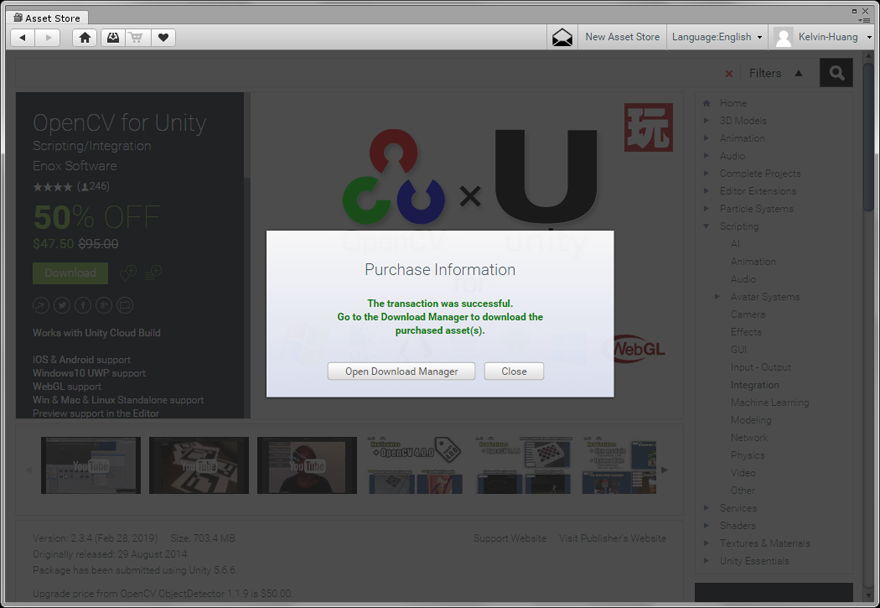Select the AI subcategory
The width and height of the screenshot is (880, 608).
pos(735,244)
